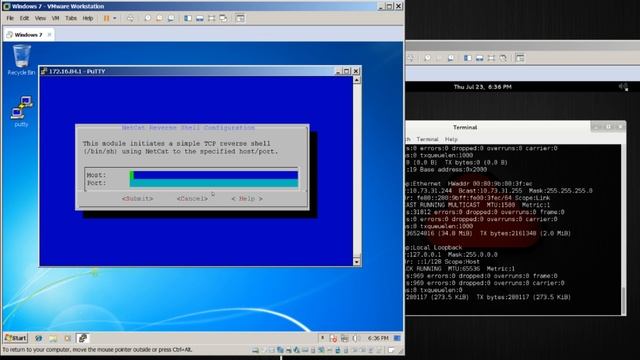Show hidden tray icons arrow
The width and height of the screenshot is (640, 360).
pyautogui.click(x=322, y=338)
